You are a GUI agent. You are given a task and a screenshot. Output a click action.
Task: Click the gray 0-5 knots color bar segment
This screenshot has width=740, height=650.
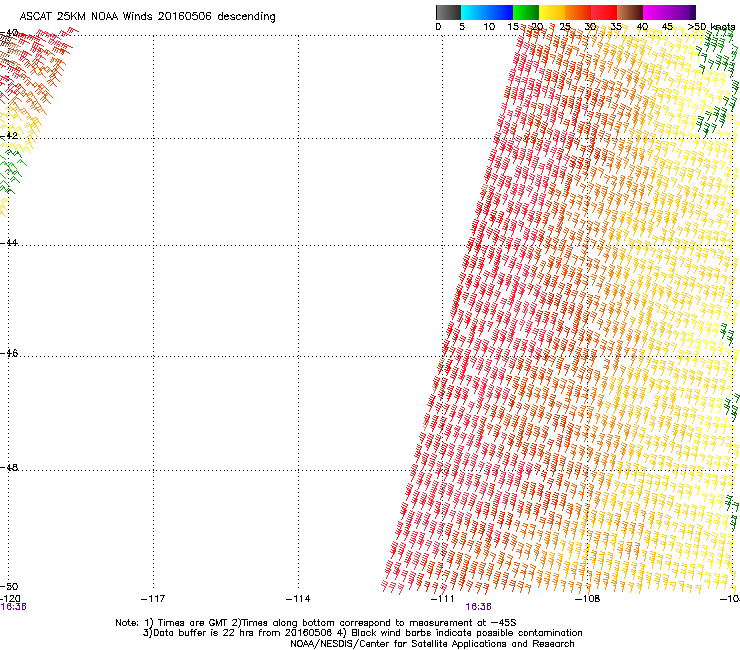pos(448,12)
